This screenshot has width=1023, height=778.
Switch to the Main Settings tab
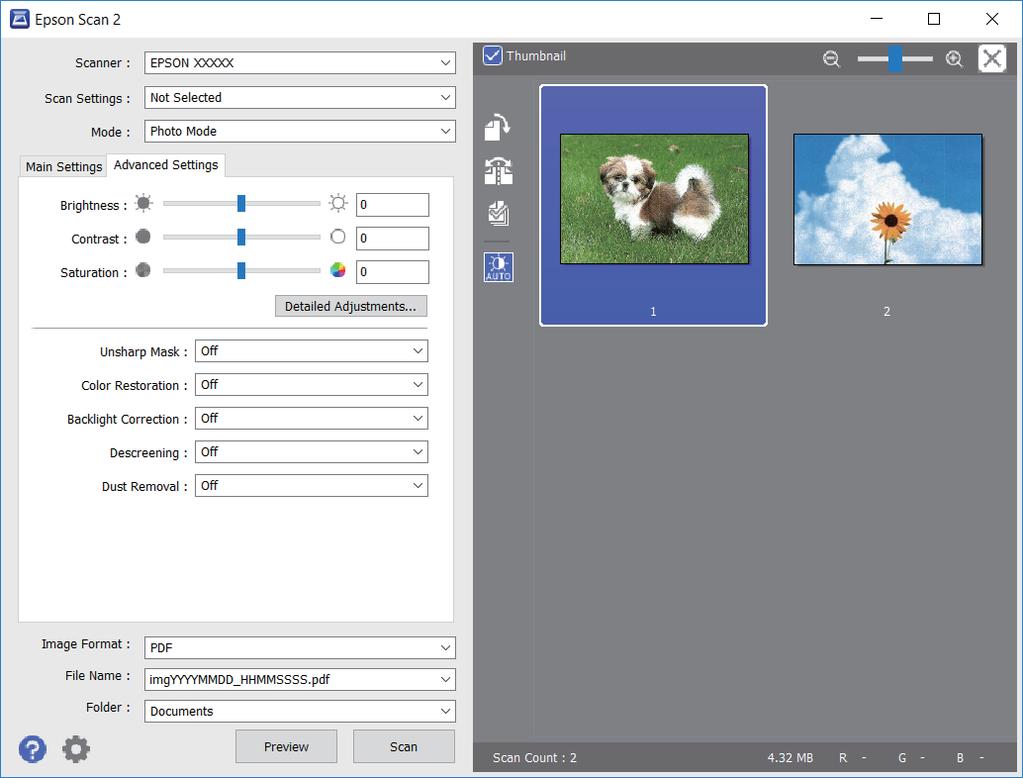coord(64,166)
